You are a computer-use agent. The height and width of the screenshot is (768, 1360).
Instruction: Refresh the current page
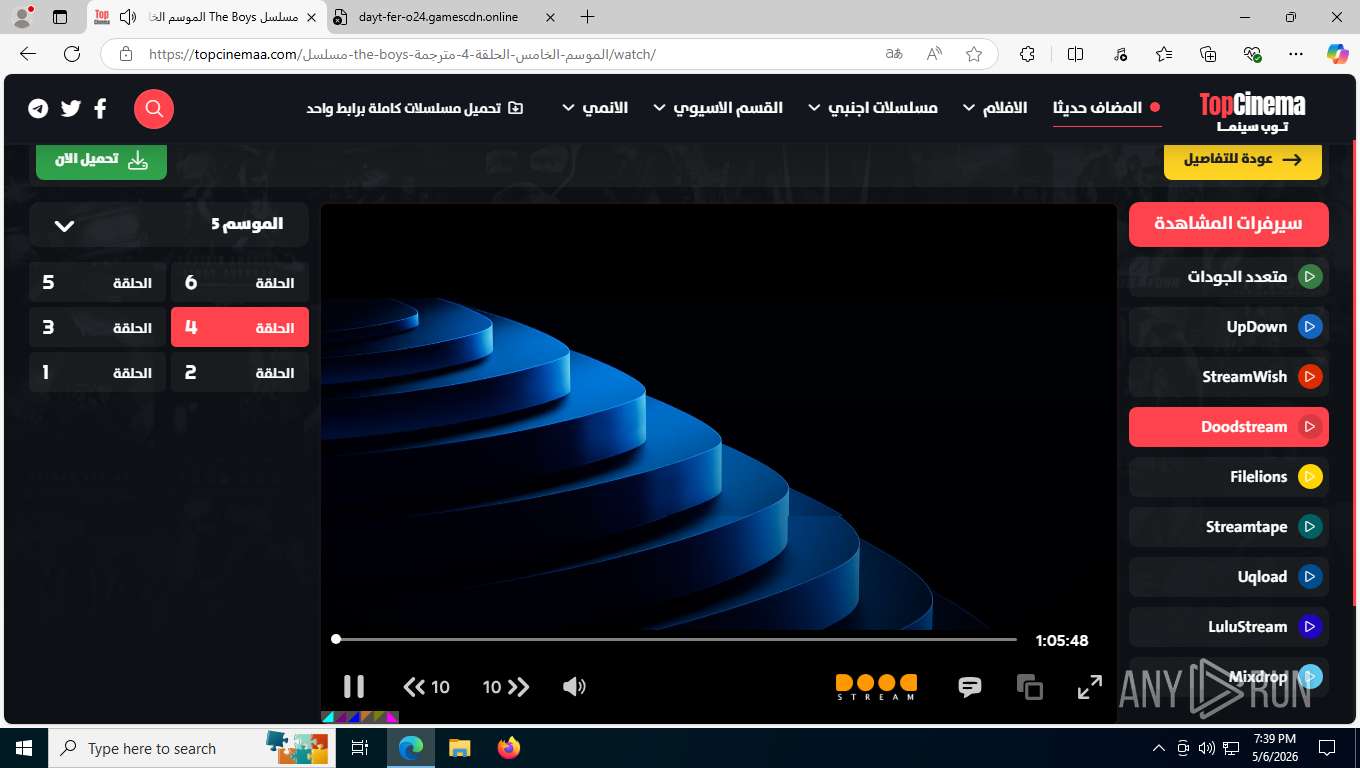tap(72, 54)
